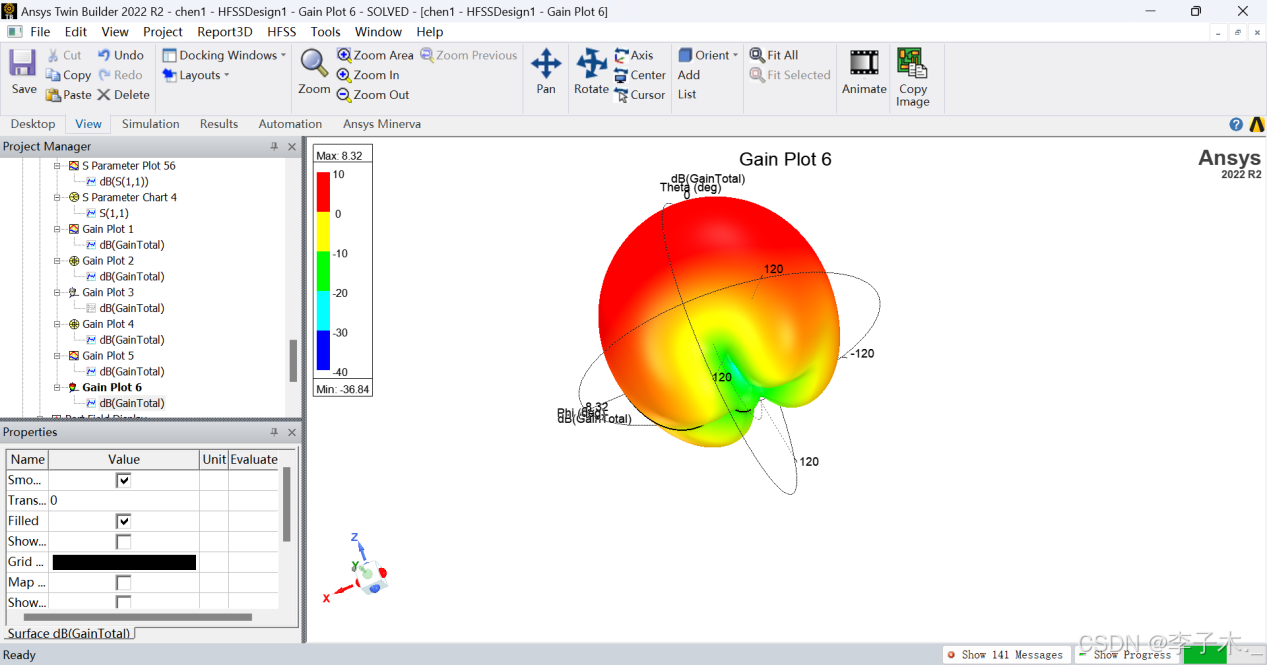1267x665 pixels.
Task: Collapse the S Parameter Plot 56 node
Action: click(x=58, y=166)
